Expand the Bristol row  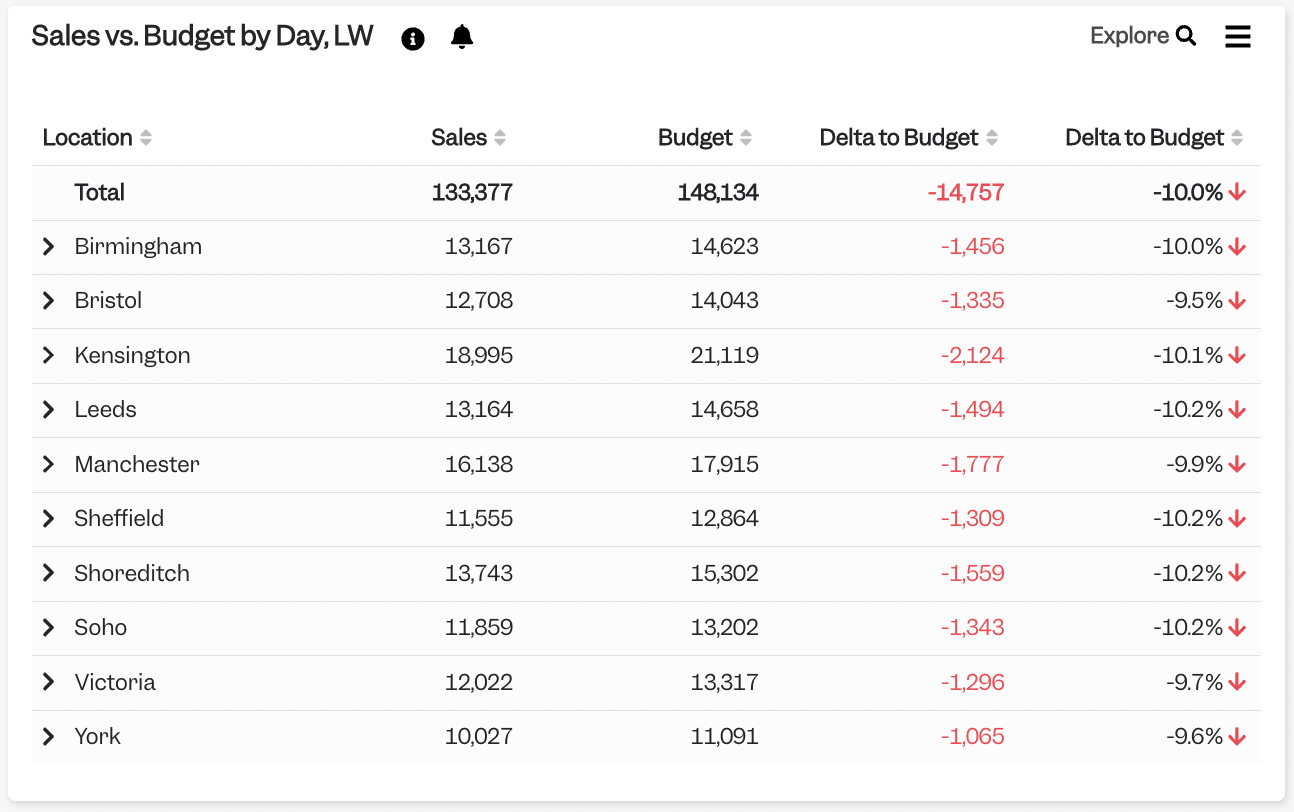pos(48,301)
